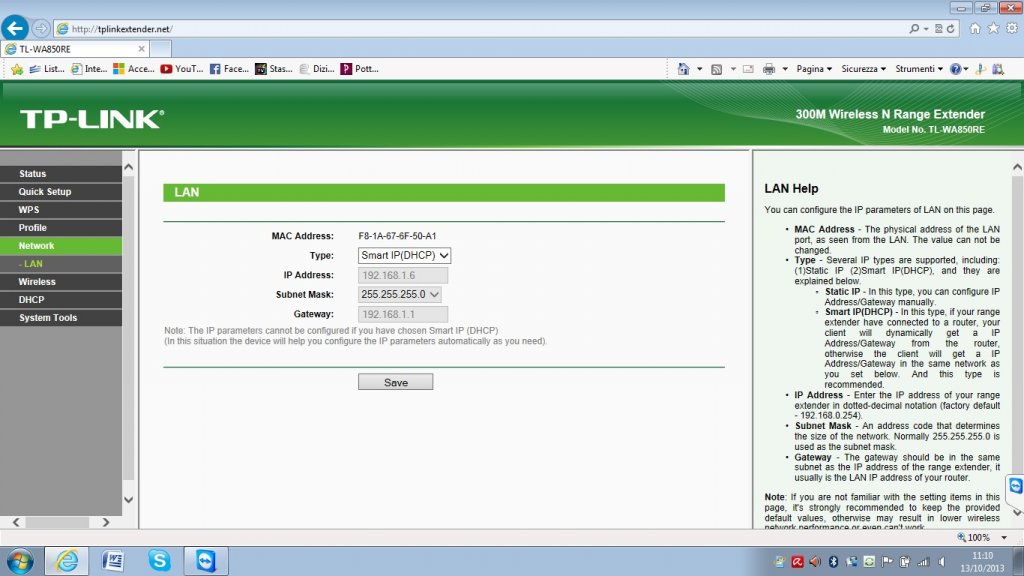Viewport: 1024px width, 576px height.
Task: Click the white speaker volume tray icon
Action: [x=942, y=562]
